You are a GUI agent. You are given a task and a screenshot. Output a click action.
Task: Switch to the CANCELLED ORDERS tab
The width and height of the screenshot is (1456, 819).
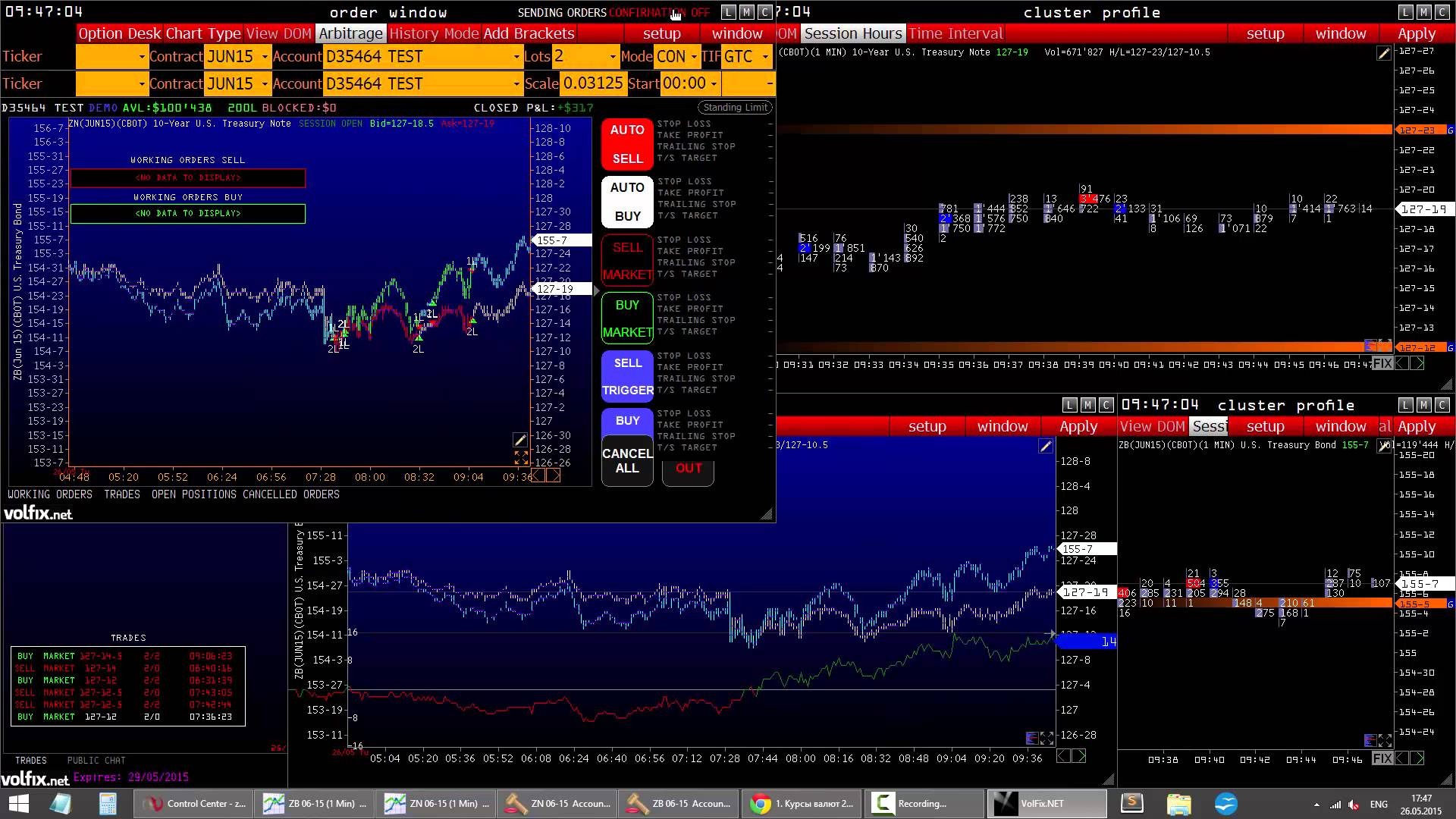click(x=291, y=494)
